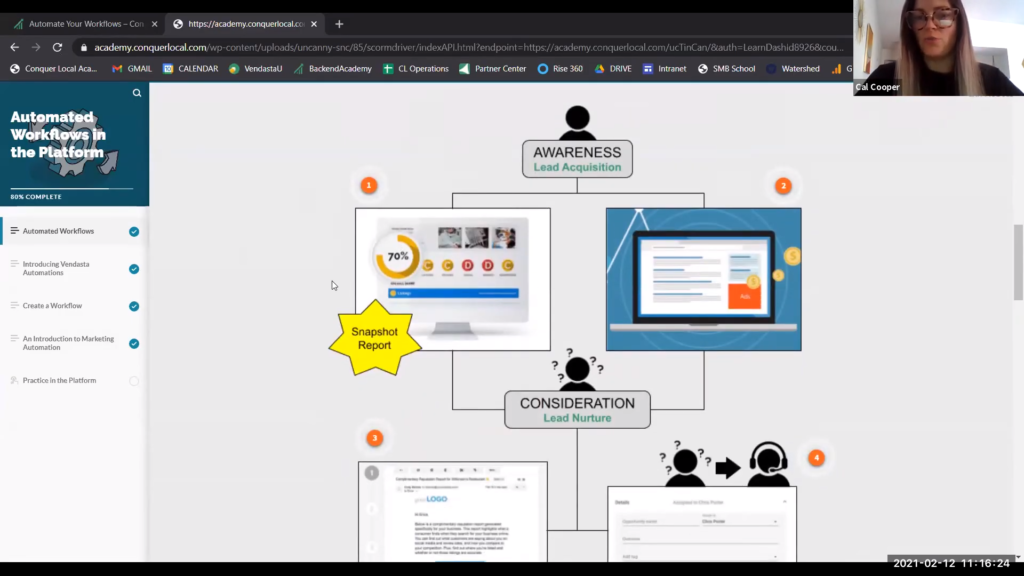Open Automated Workflows lesson
This screenshot has height=576, width=1024.
coord(58,231)
